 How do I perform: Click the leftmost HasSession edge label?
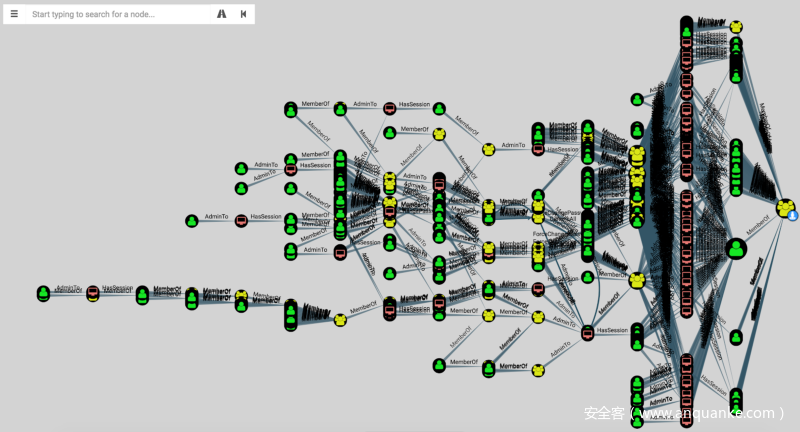pyautogui.click(x=117, y=288)
